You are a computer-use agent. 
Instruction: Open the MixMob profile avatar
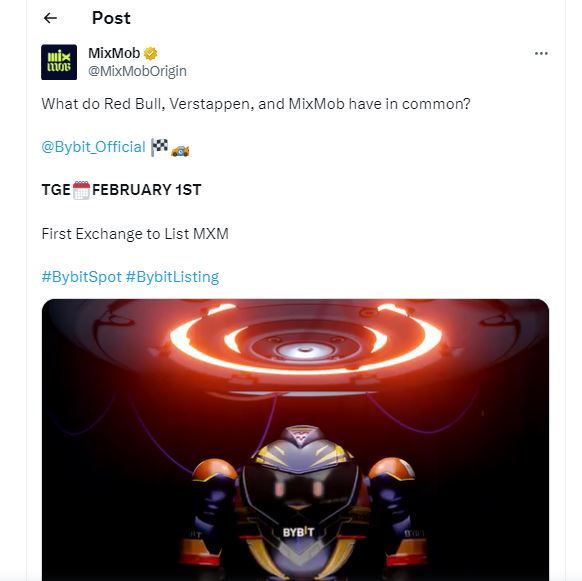(x=59, y=62)
